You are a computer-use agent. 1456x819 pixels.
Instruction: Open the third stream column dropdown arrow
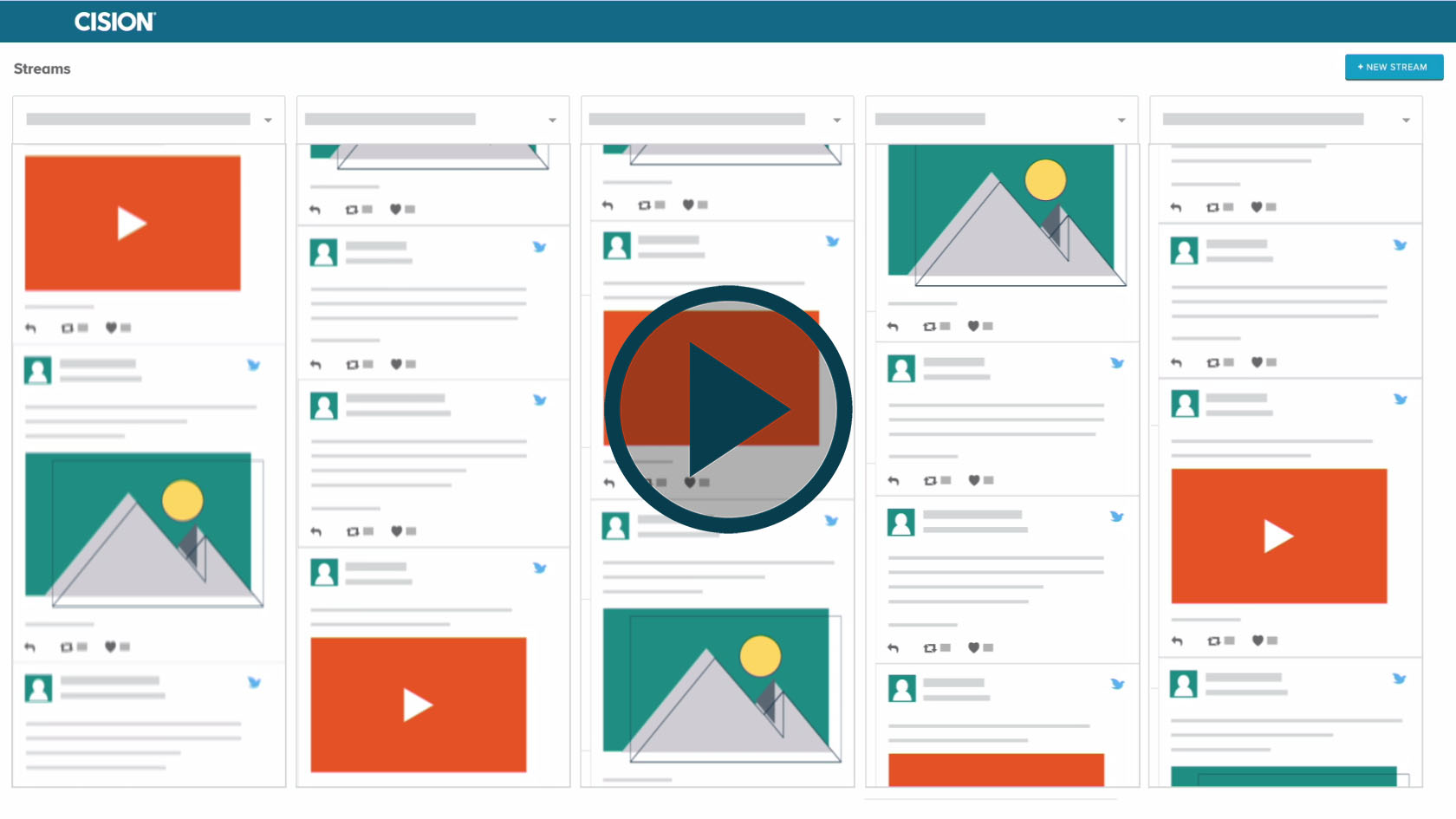pos(836,120)
